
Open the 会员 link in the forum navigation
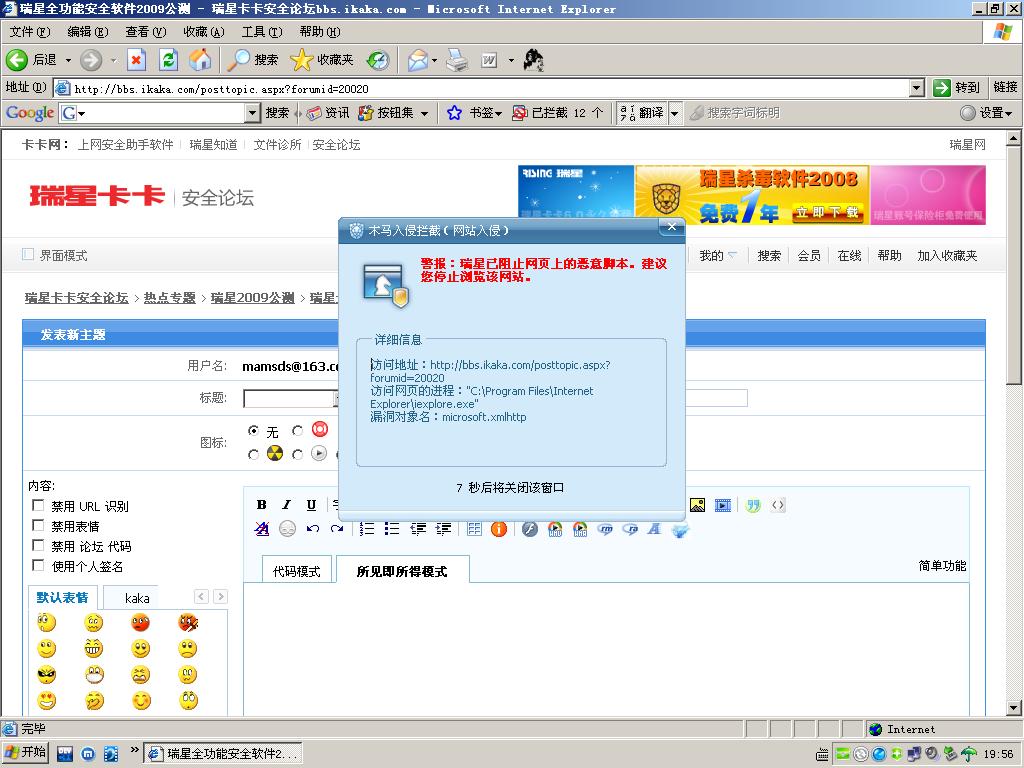pyautogui.click(x=808, y=255)
